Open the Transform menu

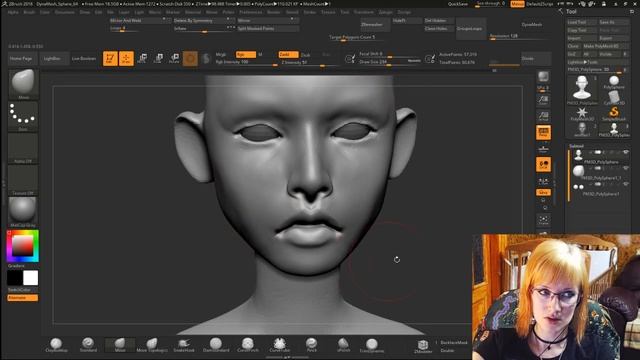pos(363,12)
